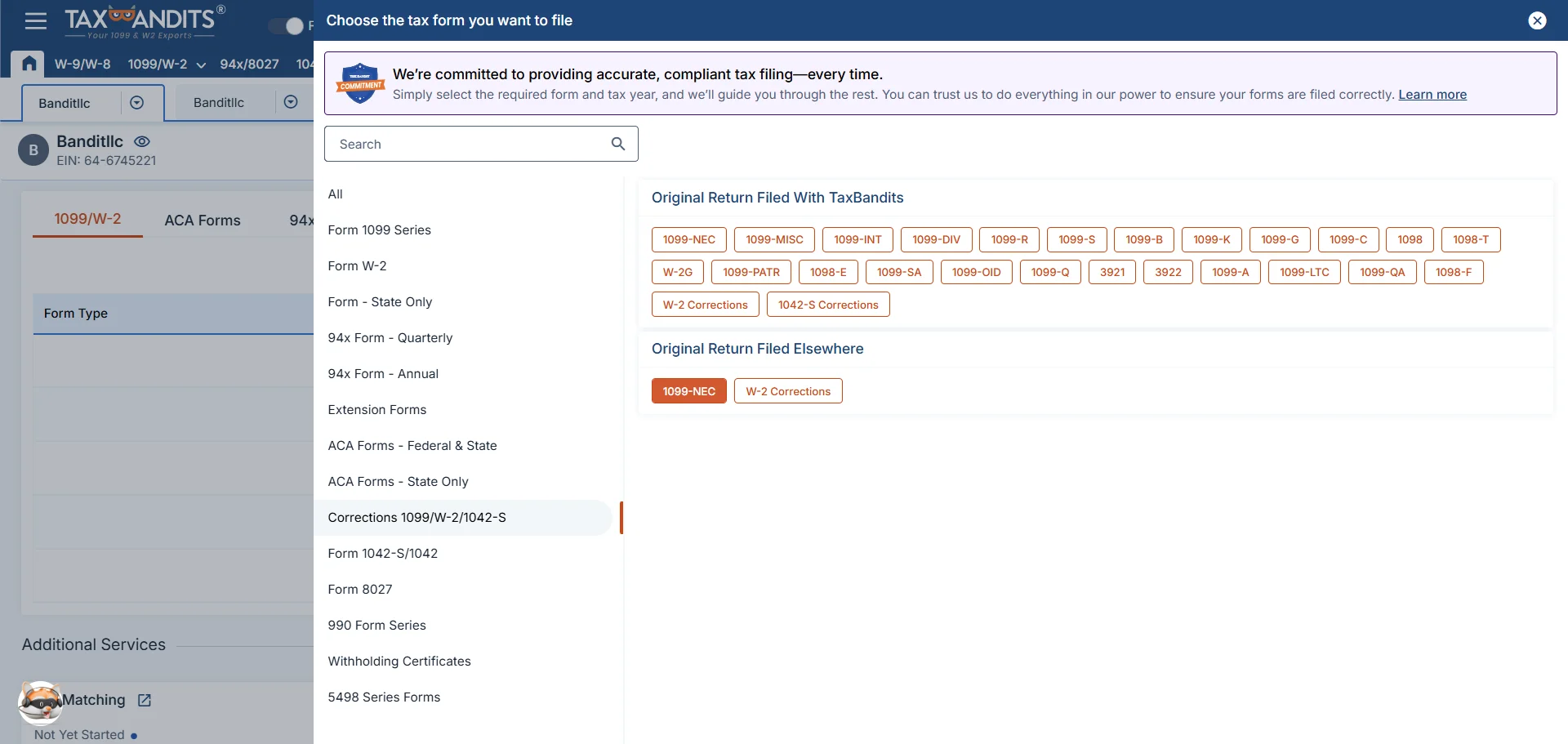Choose W-2 Corrections under Filed Elsewhere

(x=788, y=391)
